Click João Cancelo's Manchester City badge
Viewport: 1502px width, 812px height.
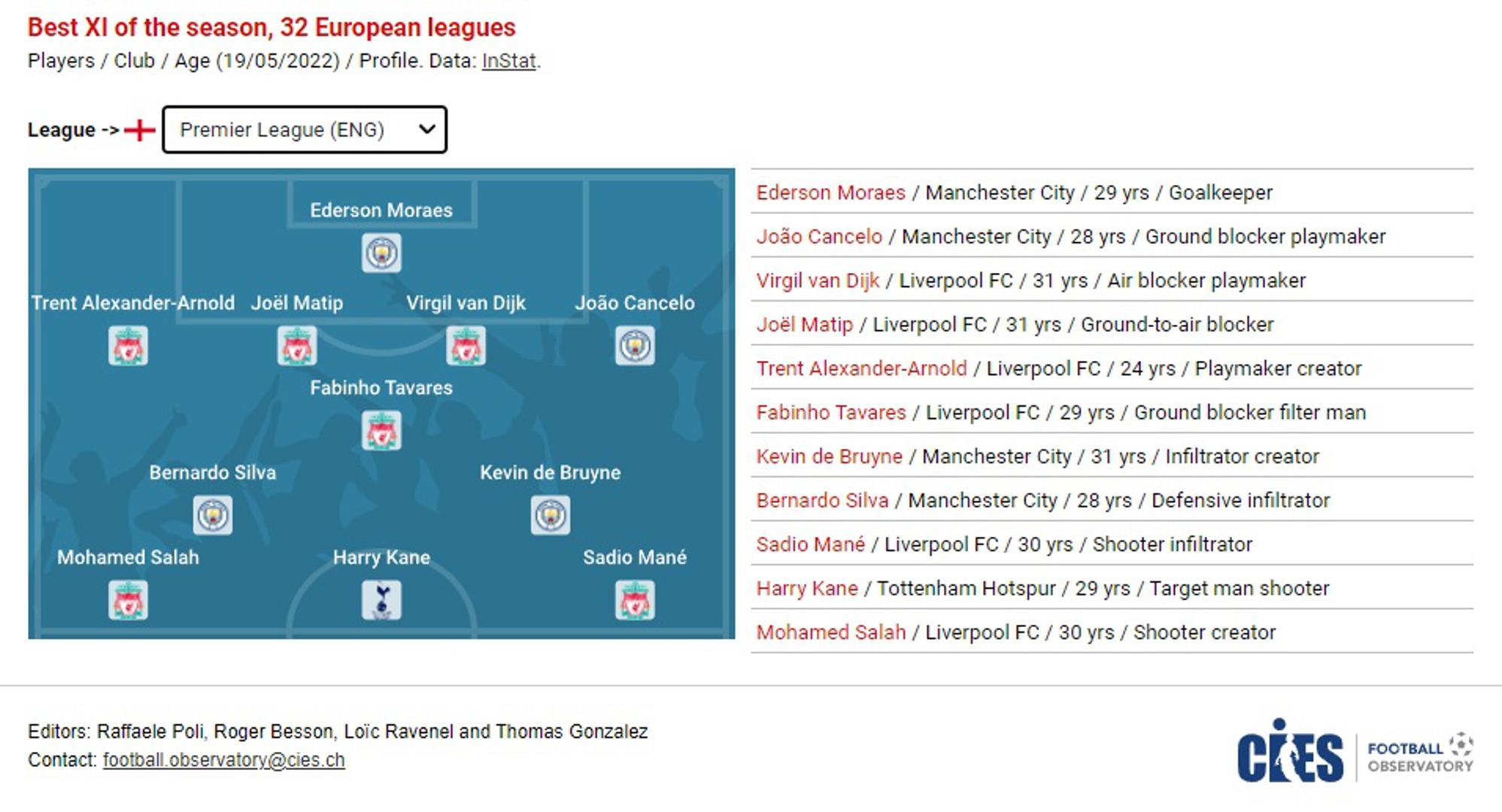pyautogui.click(x=635, y=346)
